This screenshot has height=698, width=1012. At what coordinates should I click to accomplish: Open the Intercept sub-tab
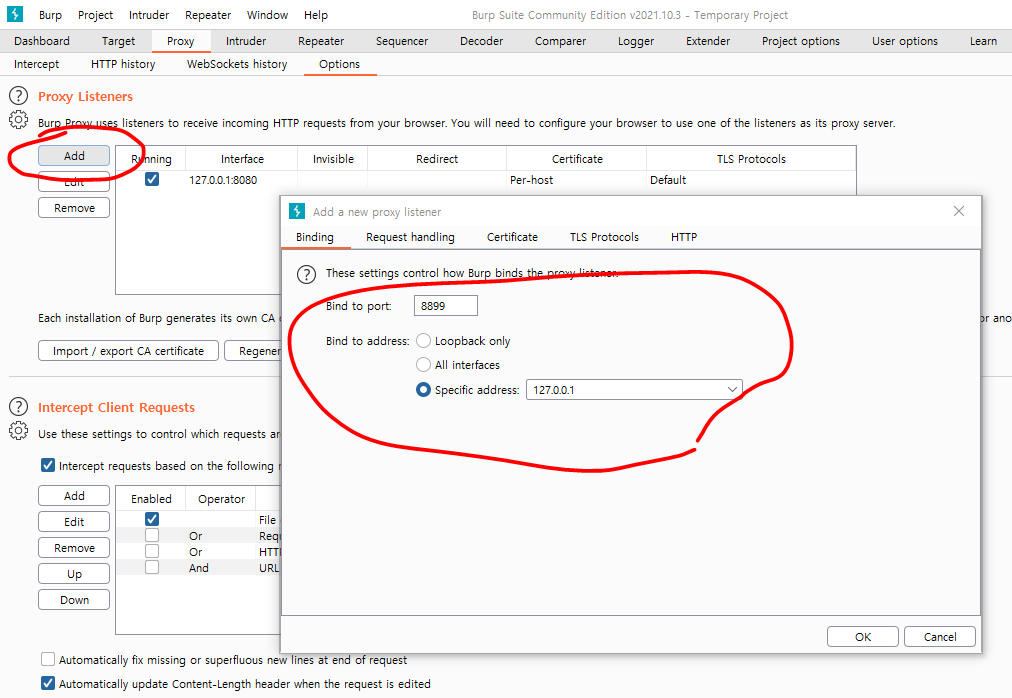click(36, 64)
